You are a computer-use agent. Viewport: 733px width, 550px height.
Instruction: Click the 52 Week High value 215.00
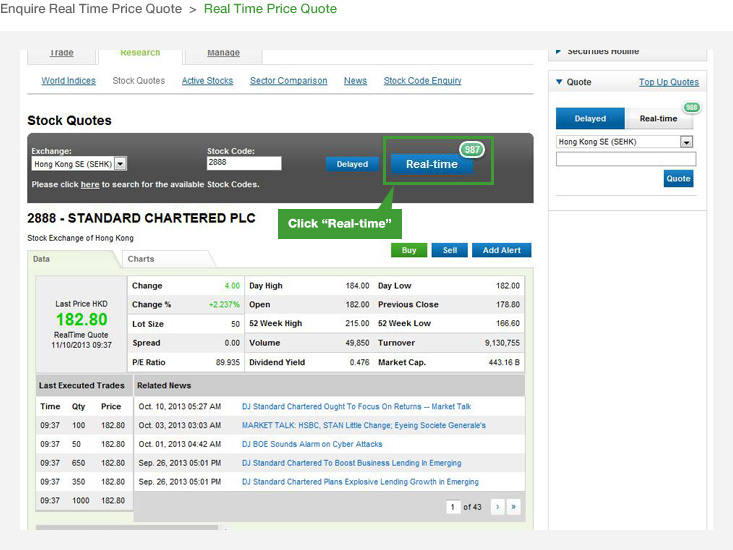click(357, 323)
